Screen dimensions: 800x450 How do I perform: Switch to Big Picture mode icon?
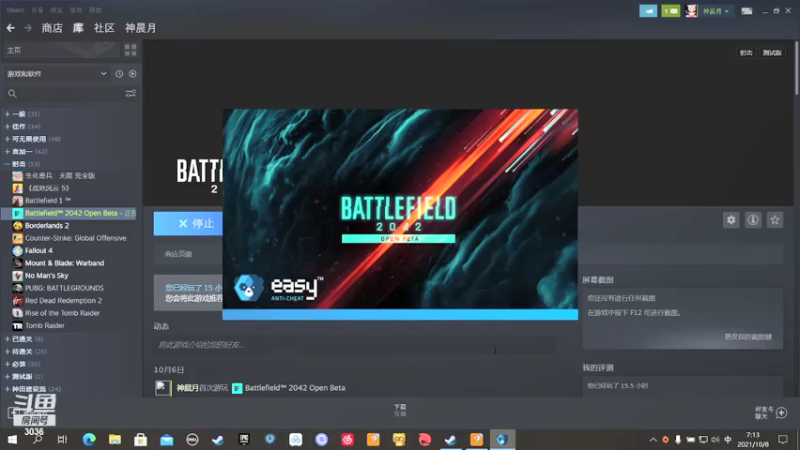tap(747, 11)
